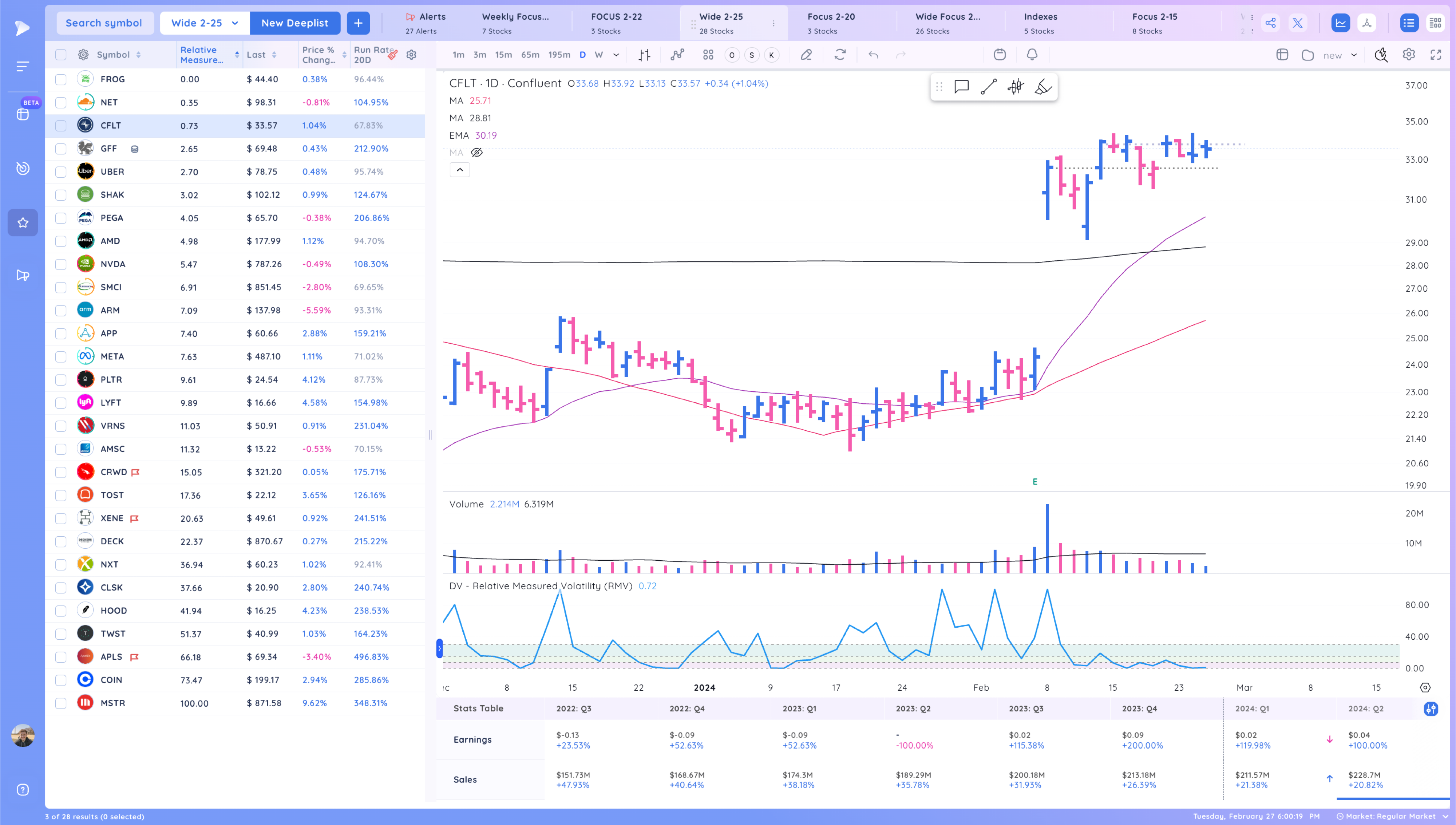
Task: Open the watchlist star sidebar icon
Action: click(x=23, y=223)
